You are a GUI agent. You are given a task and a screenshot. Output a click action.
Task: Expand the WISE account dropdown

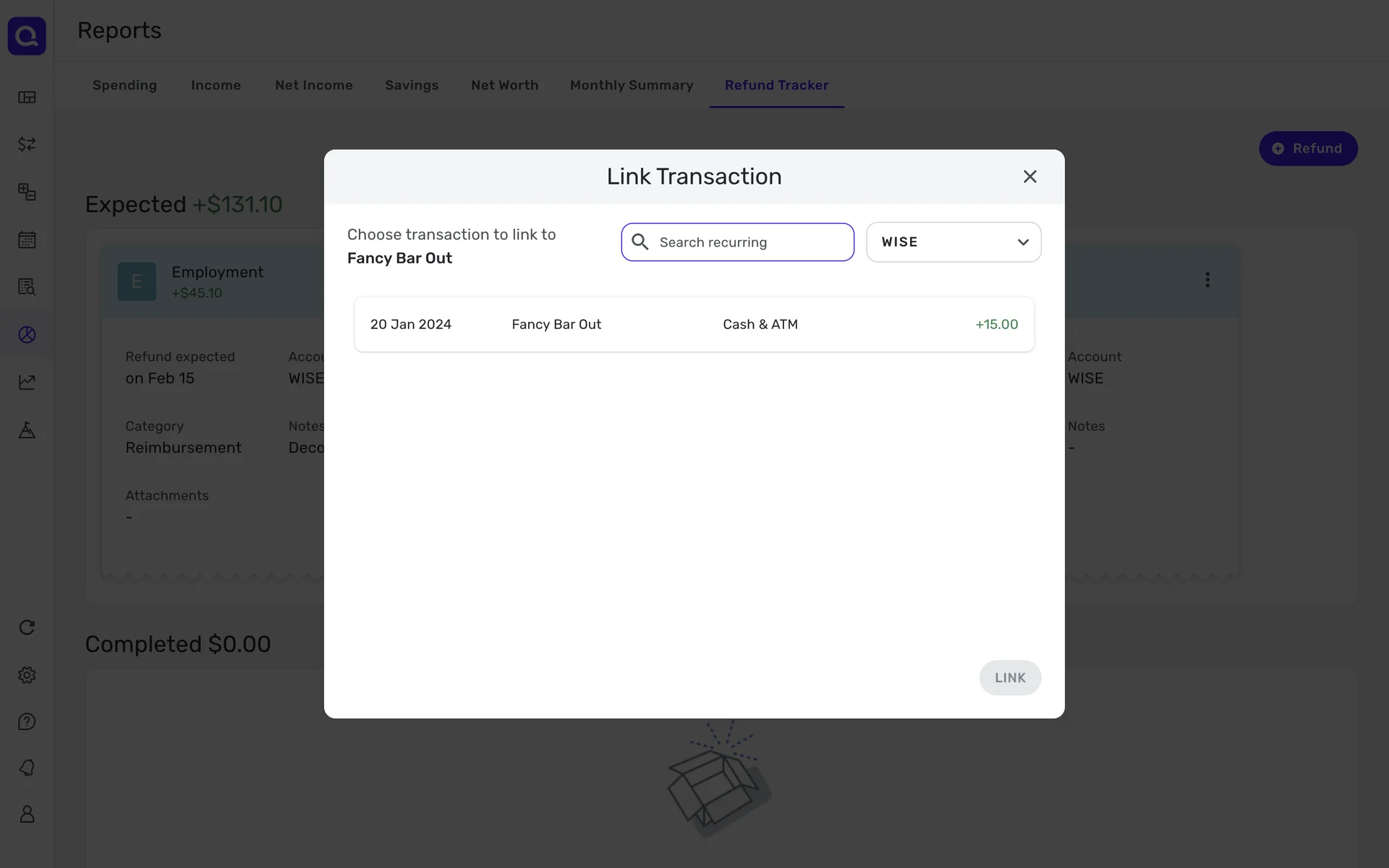pos(953,242)
